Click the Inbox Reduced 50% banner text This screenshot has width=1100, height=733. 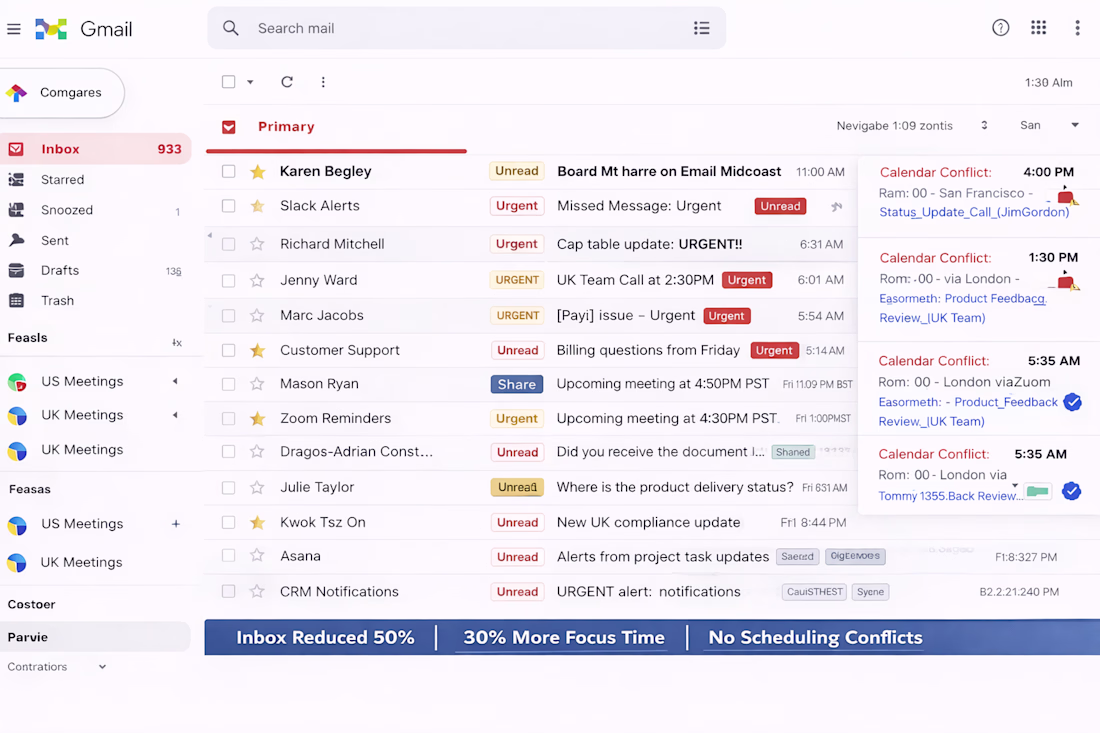pyautogui.click(x=325, y=637)
